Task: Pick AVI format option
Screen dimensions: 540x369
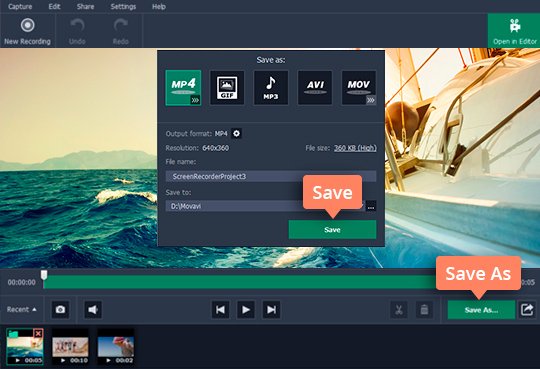Action: click(x=315, y=88)
